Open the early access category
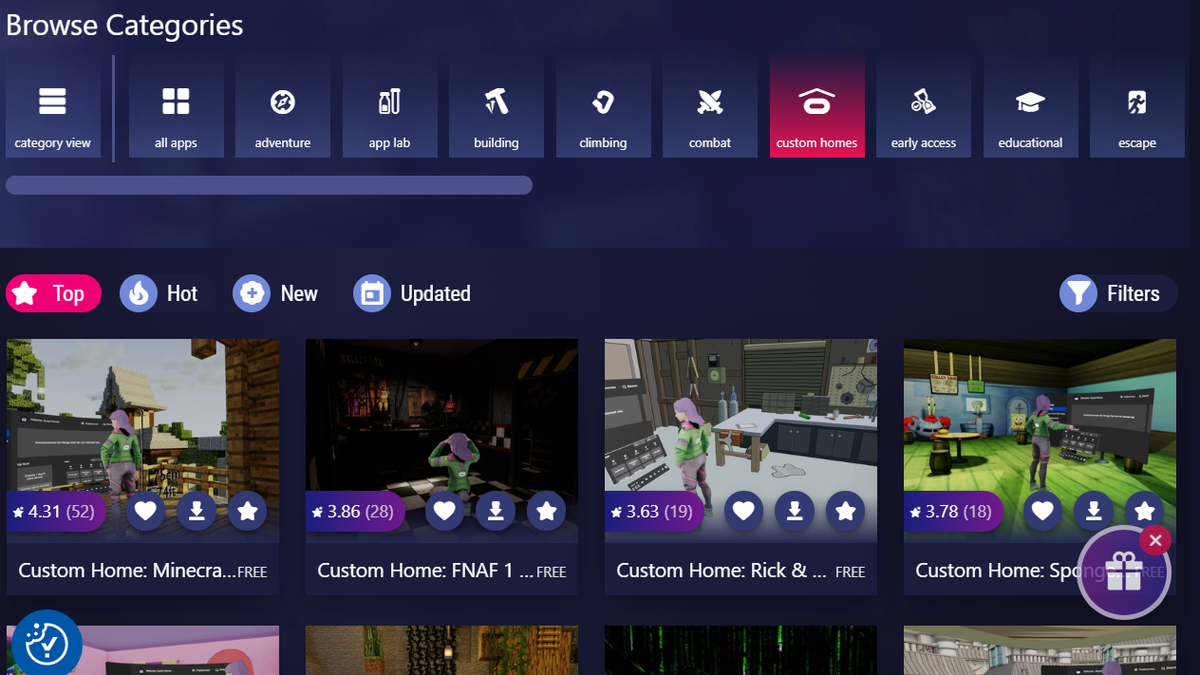The height and width of the screenshot is (675, 1200). click(923, 107)
